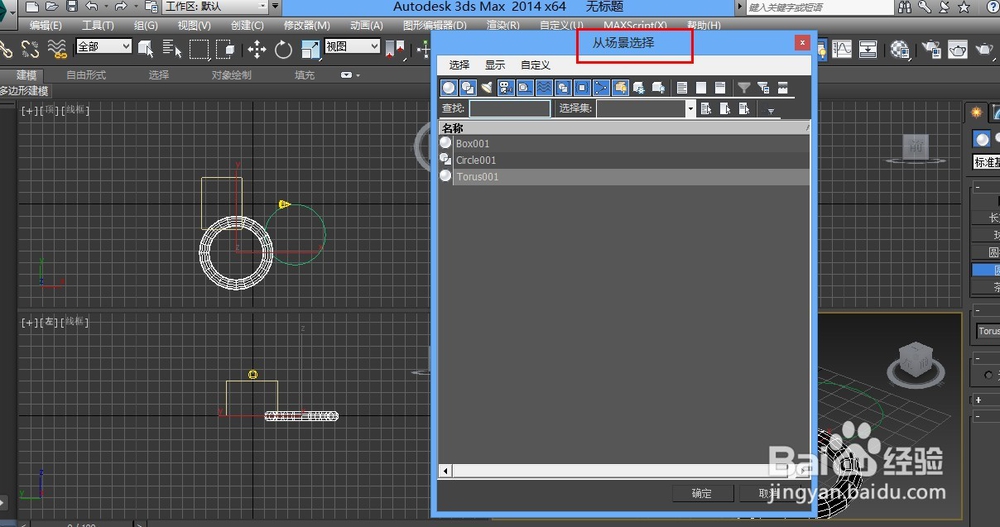Toggle Display Lights filter in dialog

[487, 87]
